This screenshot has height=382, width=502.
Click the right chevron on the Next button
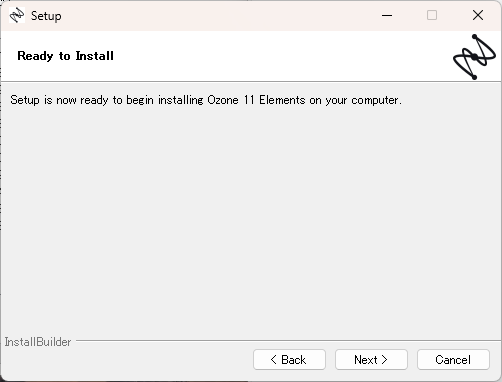point(384,360)
